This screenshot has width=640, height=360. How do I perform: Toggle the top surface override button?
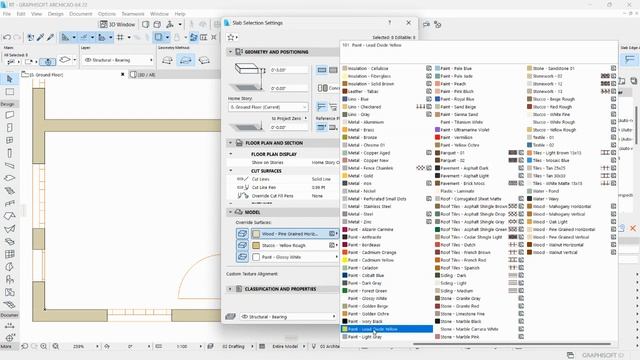pyautogui.click(x=242, y=234)
